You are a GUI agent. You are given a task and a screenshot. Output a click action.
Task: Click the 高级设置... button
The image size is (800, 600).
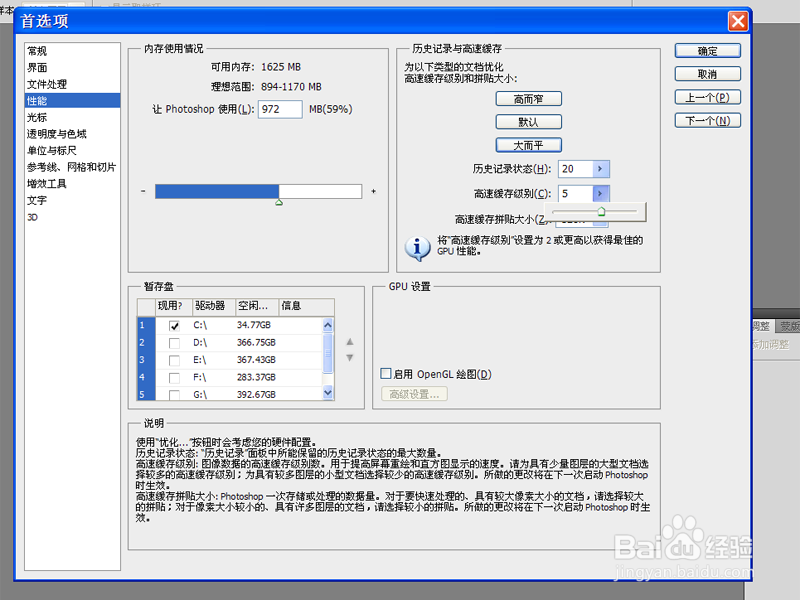[x=414, y=394]
